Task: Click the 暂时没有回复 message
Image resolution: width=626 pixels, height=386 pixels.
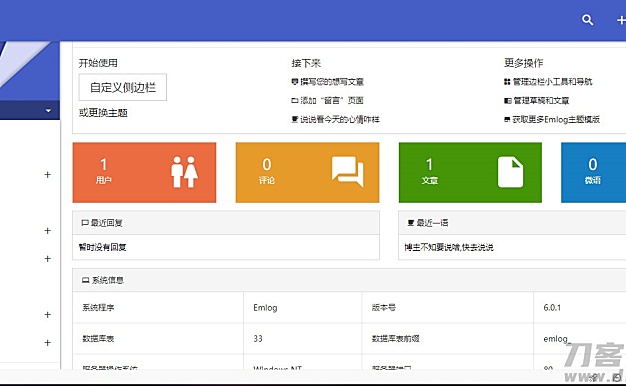Action: coord(103,247)
